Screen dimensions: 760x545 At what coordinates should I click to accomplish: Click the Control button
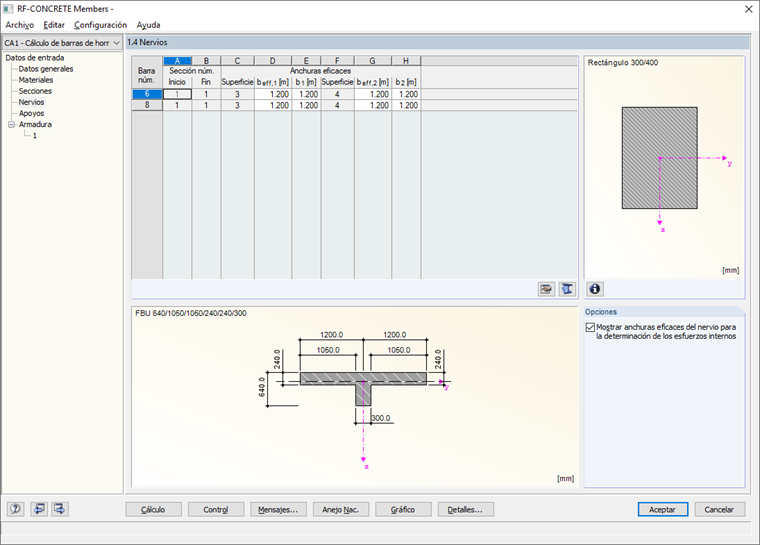216,510
